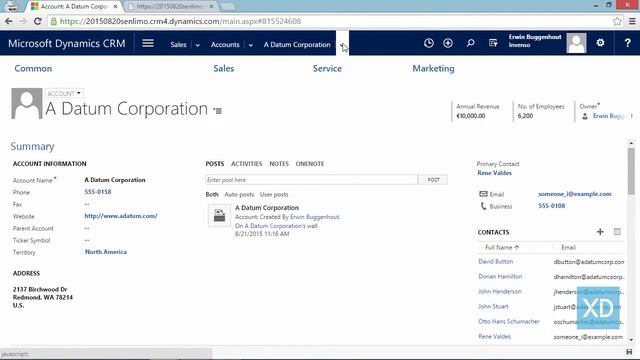This screenshot has width=640, height=360.
Task: Click the Sales navigation item
Action: 178,44
